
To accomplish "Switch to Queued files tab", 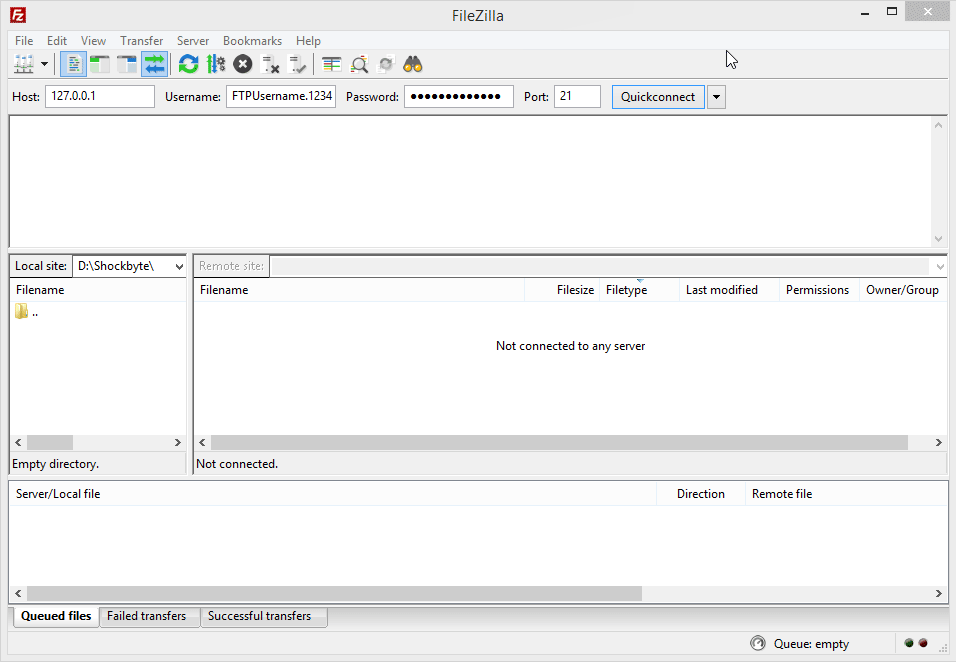I will [56, 616].
